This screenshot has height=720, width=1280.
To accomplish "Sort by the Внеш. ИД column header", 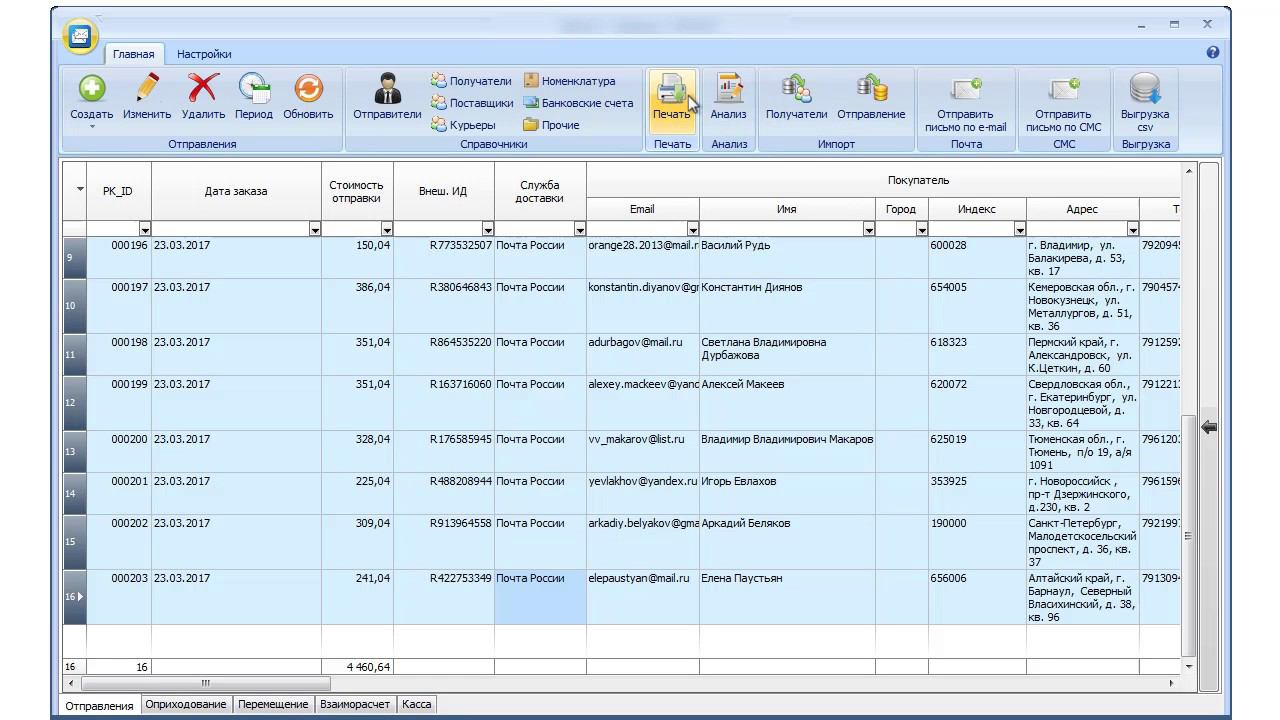I will click(x=444, y=191).
